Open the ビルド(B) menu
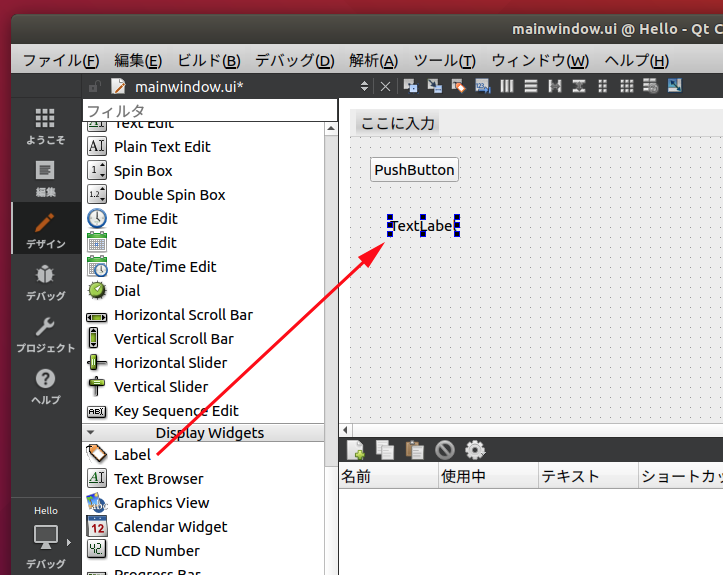 pyautogui.click(x=208, y=60)
